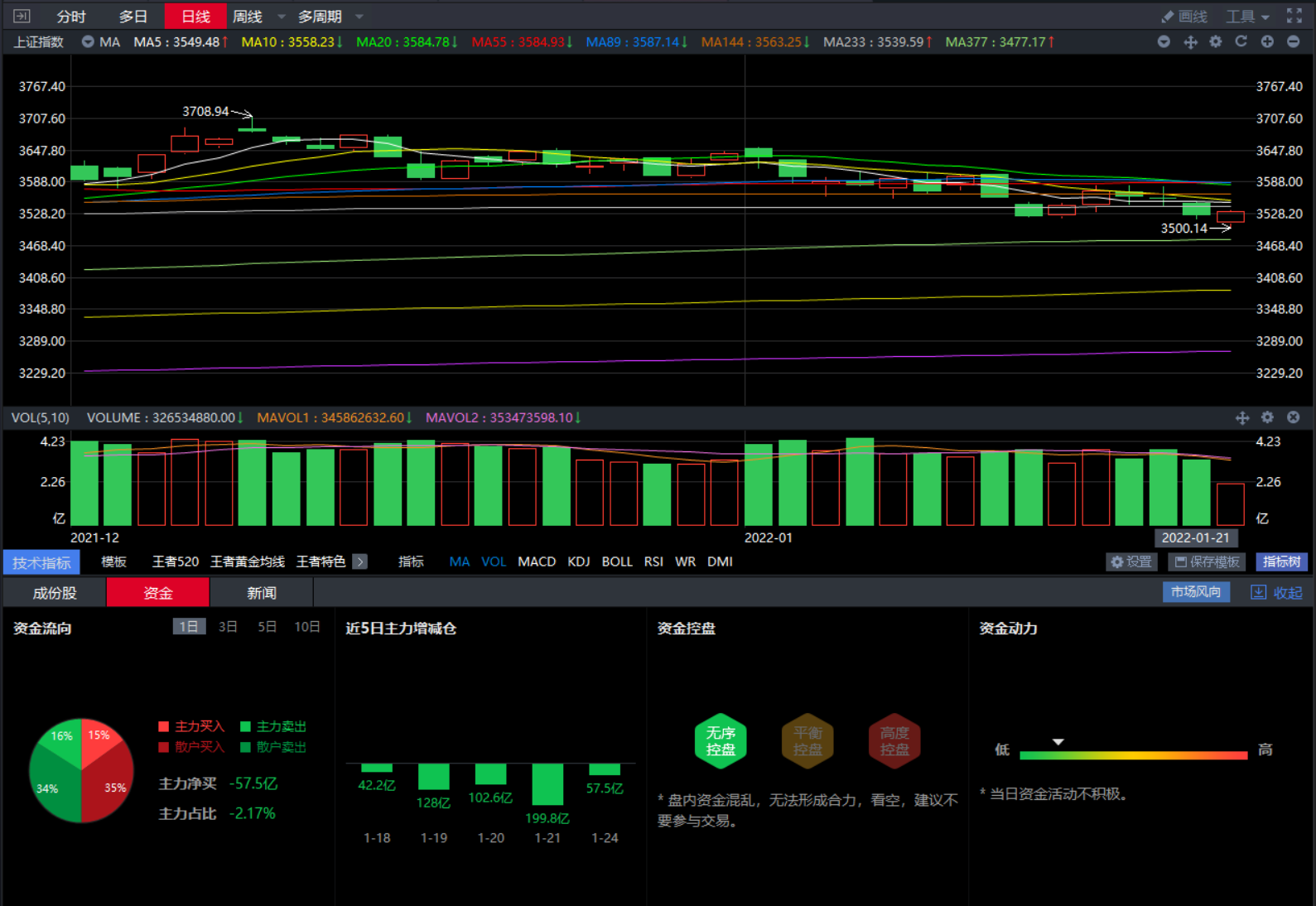Select the 3日 capital flow period
This screenshot has width=1316, height=906.
(x=228, y=627)
